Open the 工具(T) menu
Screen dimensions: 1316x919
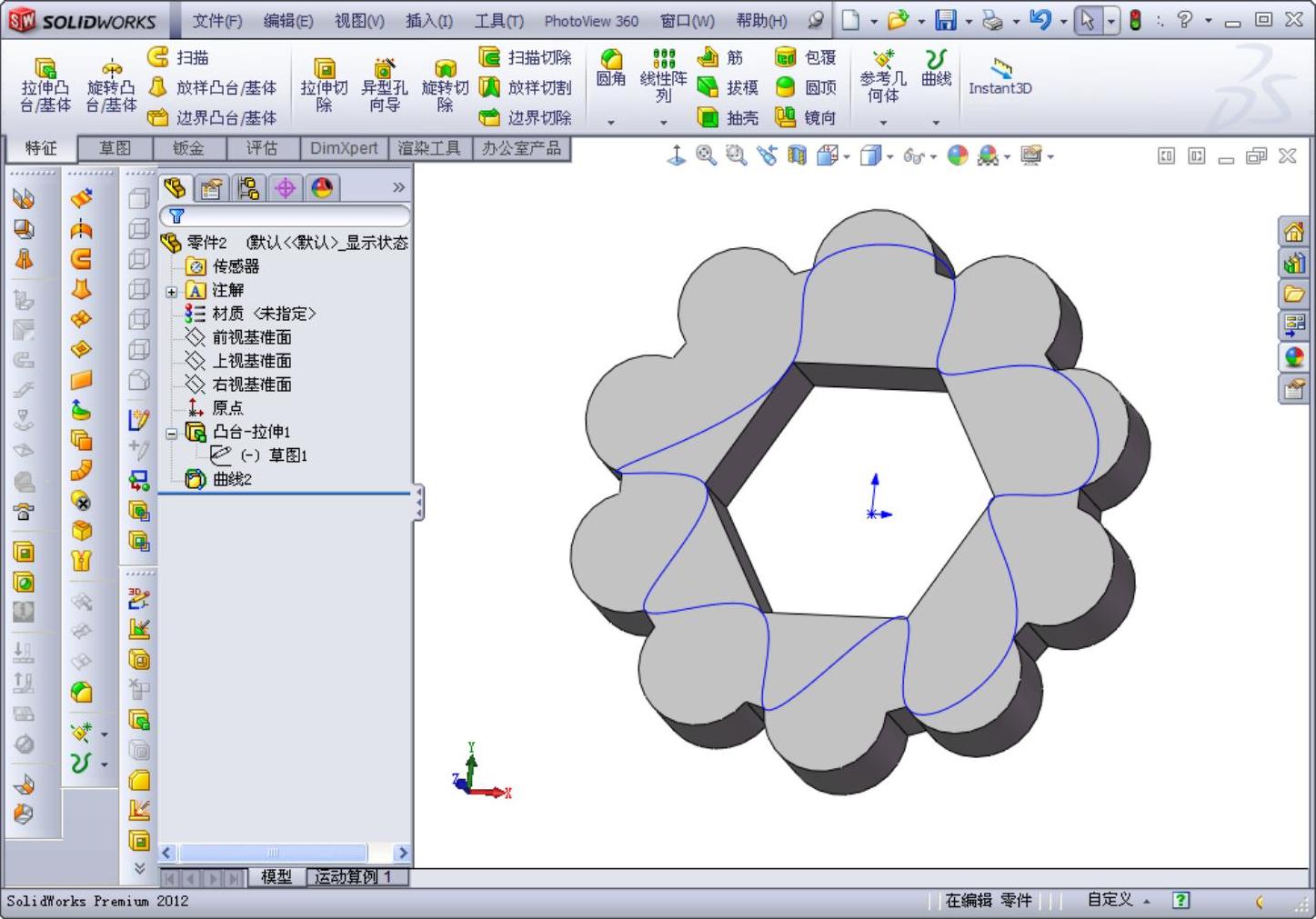coord(499,21)
